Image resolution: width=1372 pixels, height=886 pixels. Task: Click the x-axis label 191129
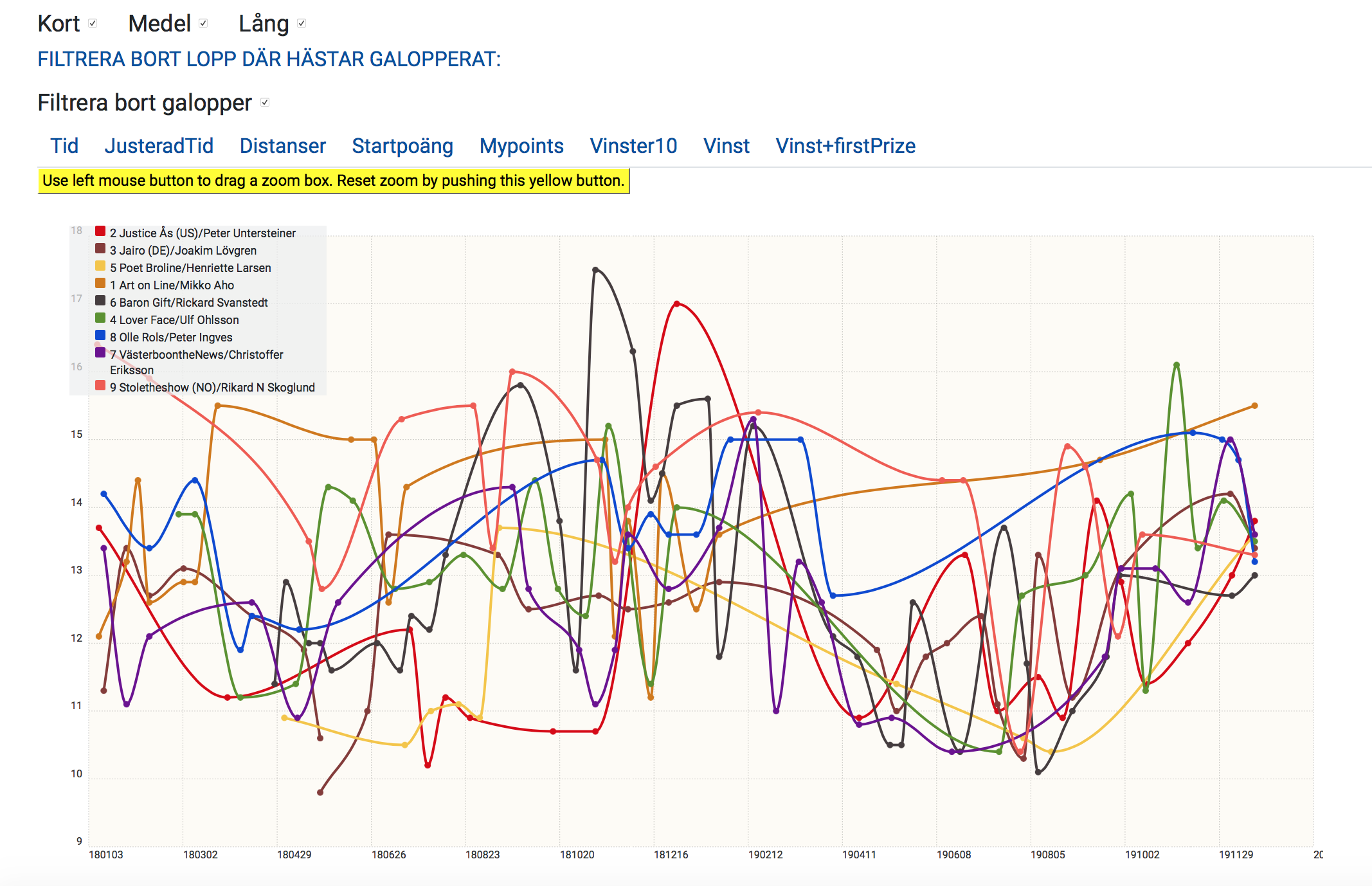coord(1236,854)
